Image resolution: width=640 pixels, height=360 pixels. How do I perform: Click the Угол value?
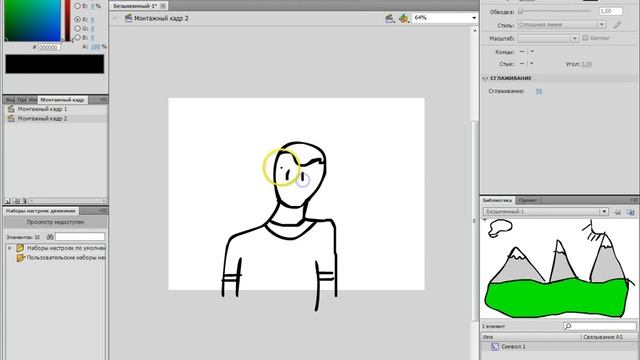point(587,64)
